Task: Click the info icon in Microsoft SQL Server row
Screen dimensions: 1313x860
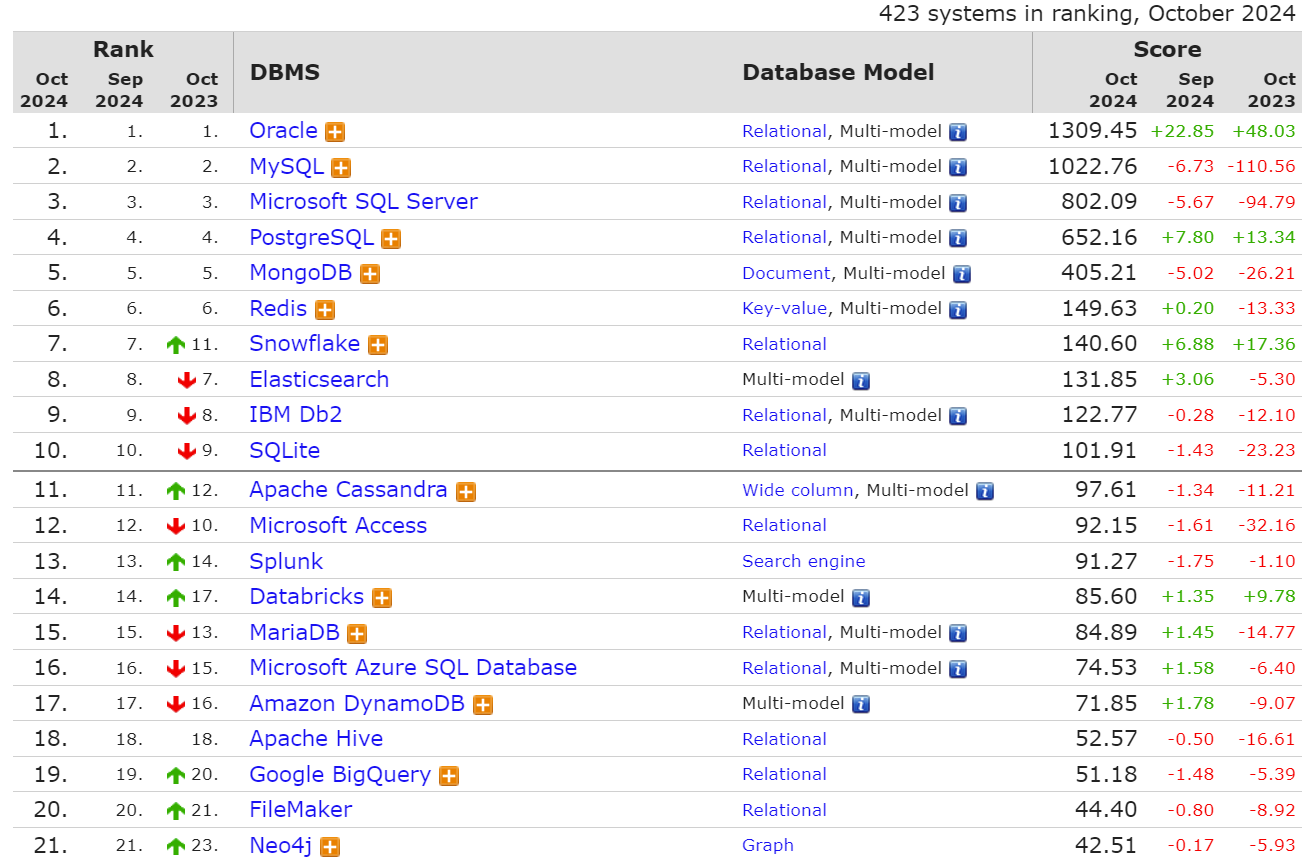Action: [958, 203]
